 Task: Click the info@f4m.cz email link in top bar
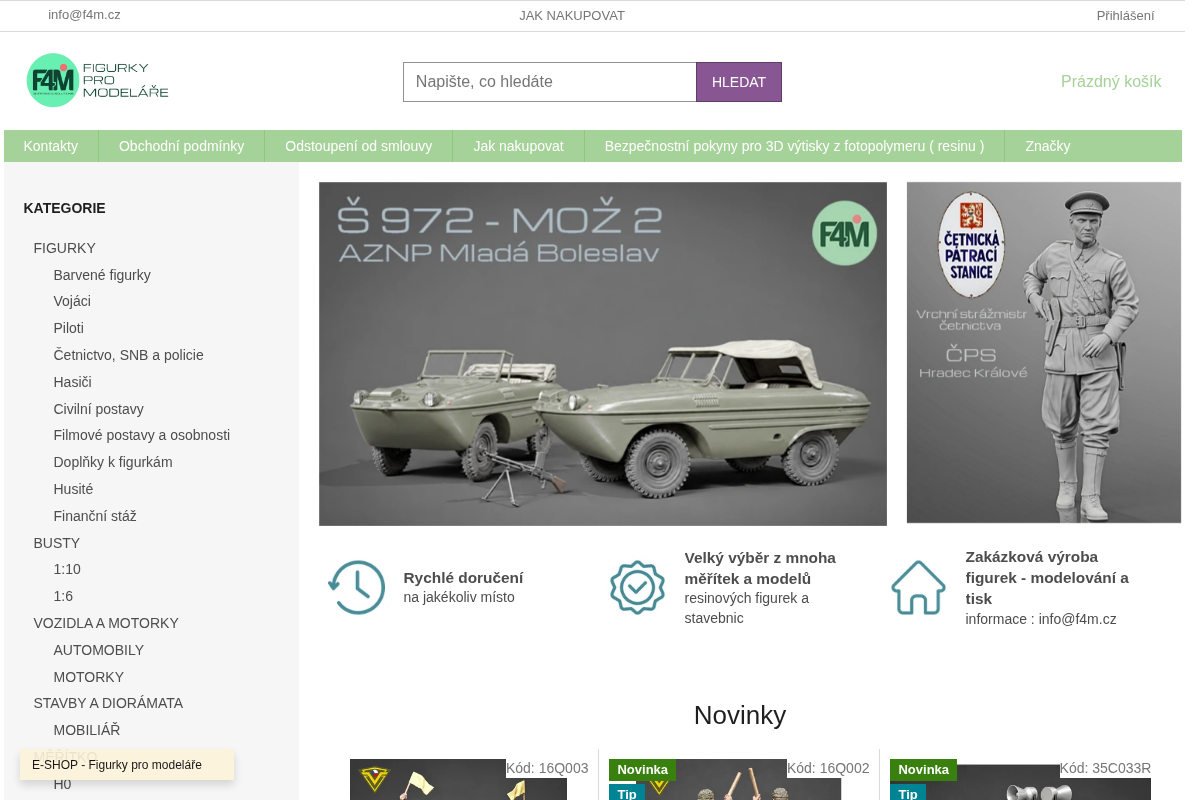pos(84,15)
